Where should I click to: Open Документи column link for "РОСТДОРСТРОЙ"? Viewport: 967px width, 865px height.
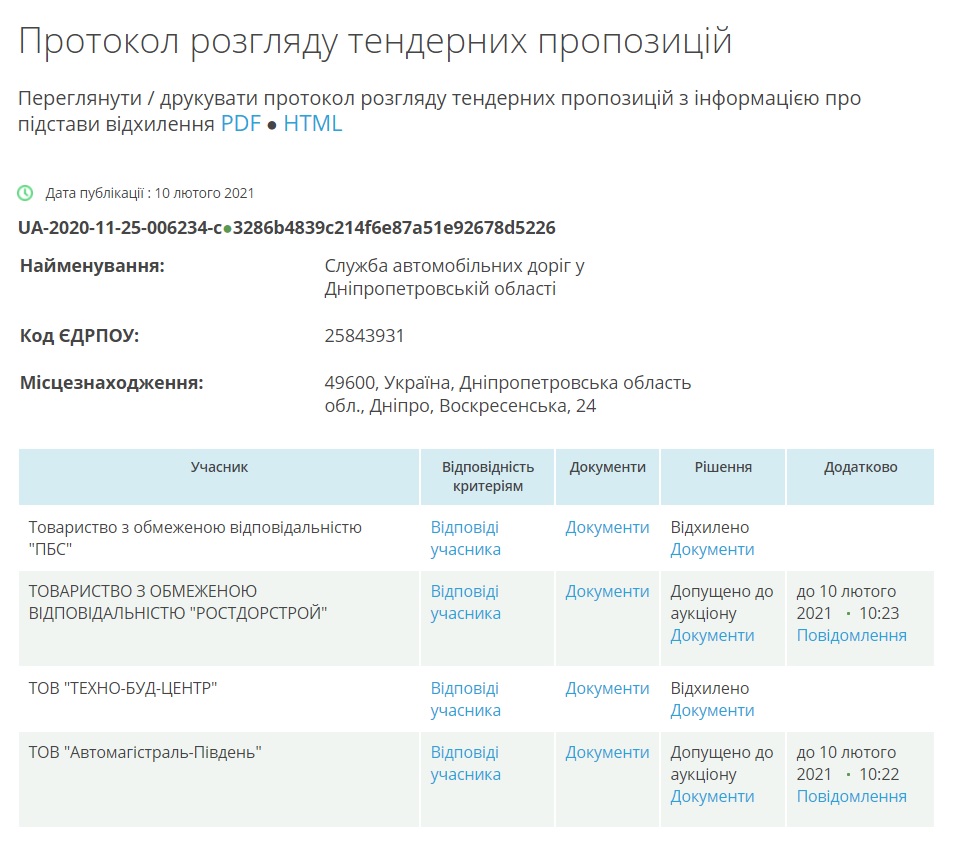point(607,591)
